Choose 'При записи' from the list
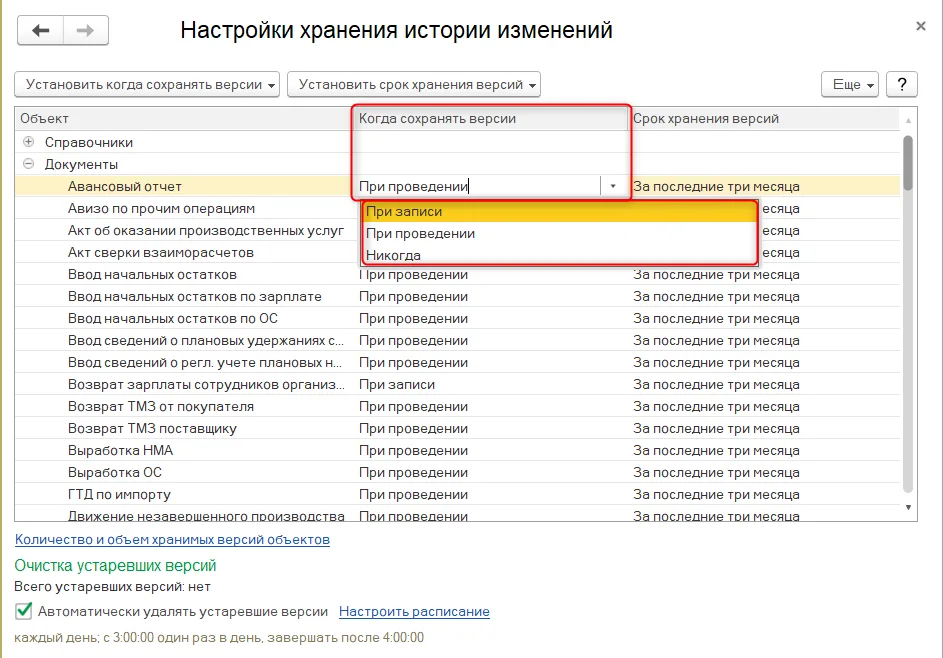This screenshot has width=943, height=658. [559, 212]
